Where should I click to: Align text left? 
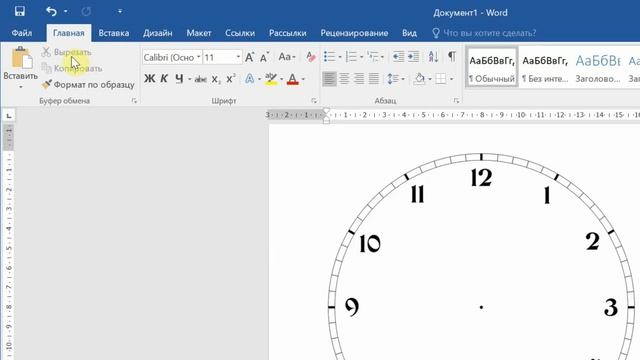[x=329, y=79]
